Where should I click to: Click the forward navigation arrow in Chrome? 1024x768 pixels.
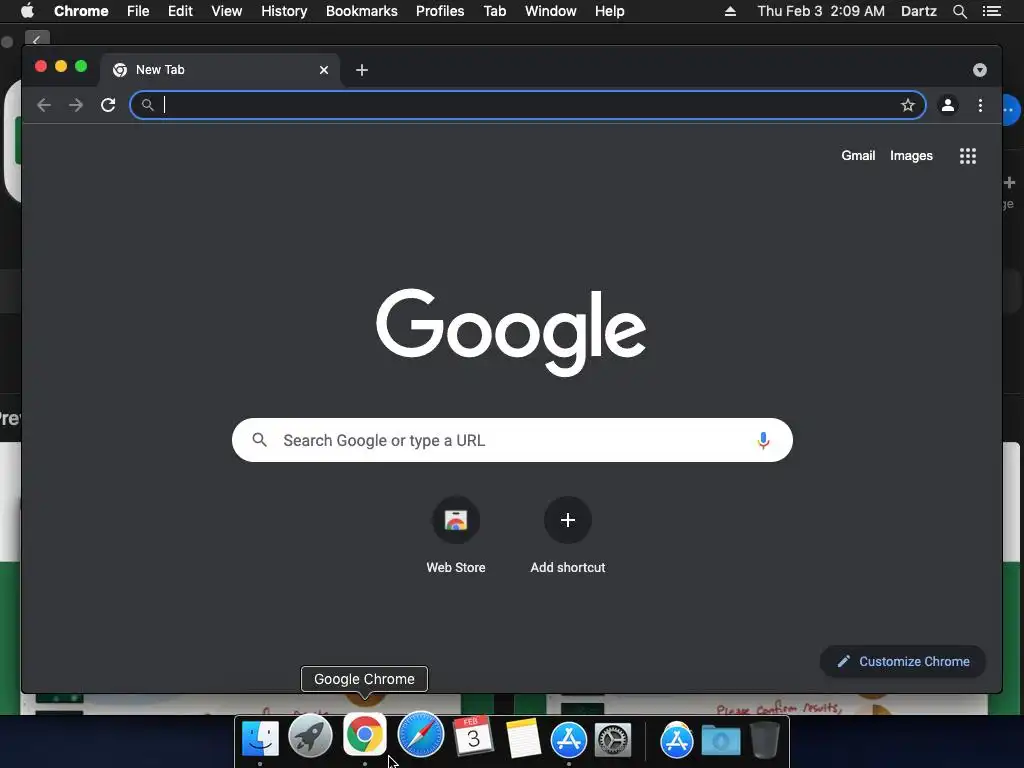coord(76,105)
